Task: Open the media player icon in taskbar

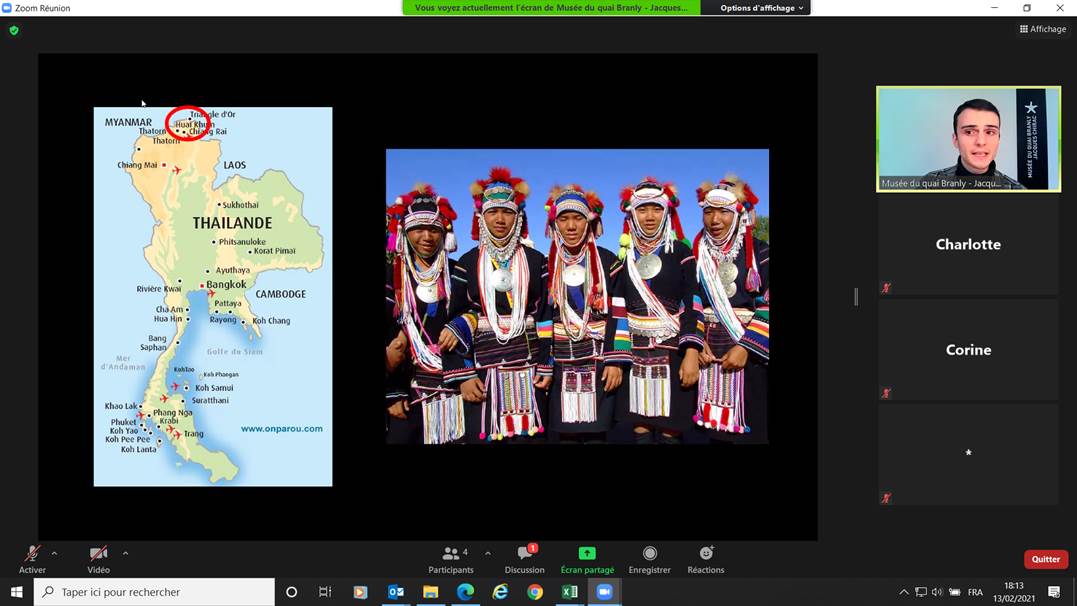Action: point(361,592)
